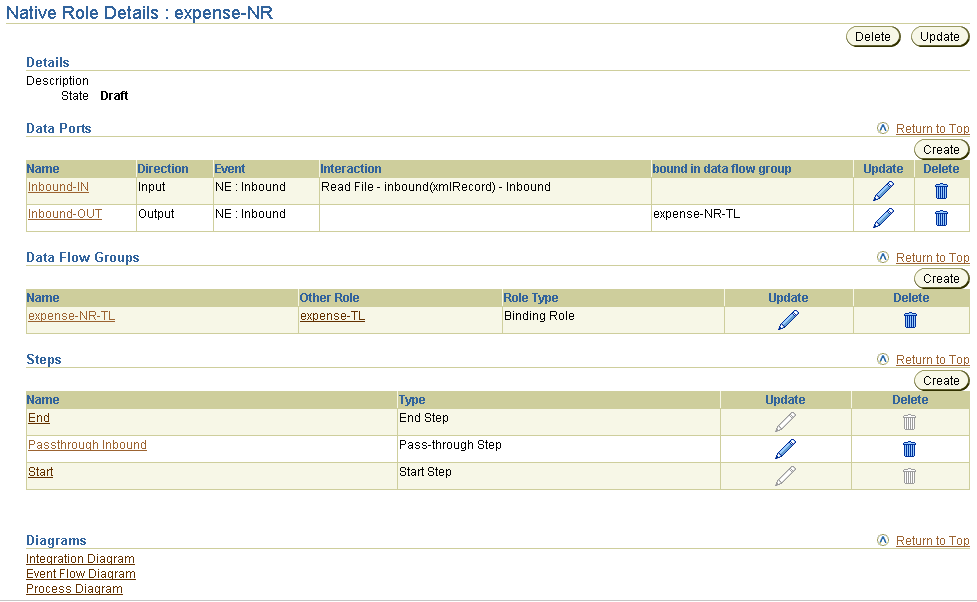The height and width of the screenshot is (602, 977).
Task: Create a new data flow group
Action: click(941, 279)
